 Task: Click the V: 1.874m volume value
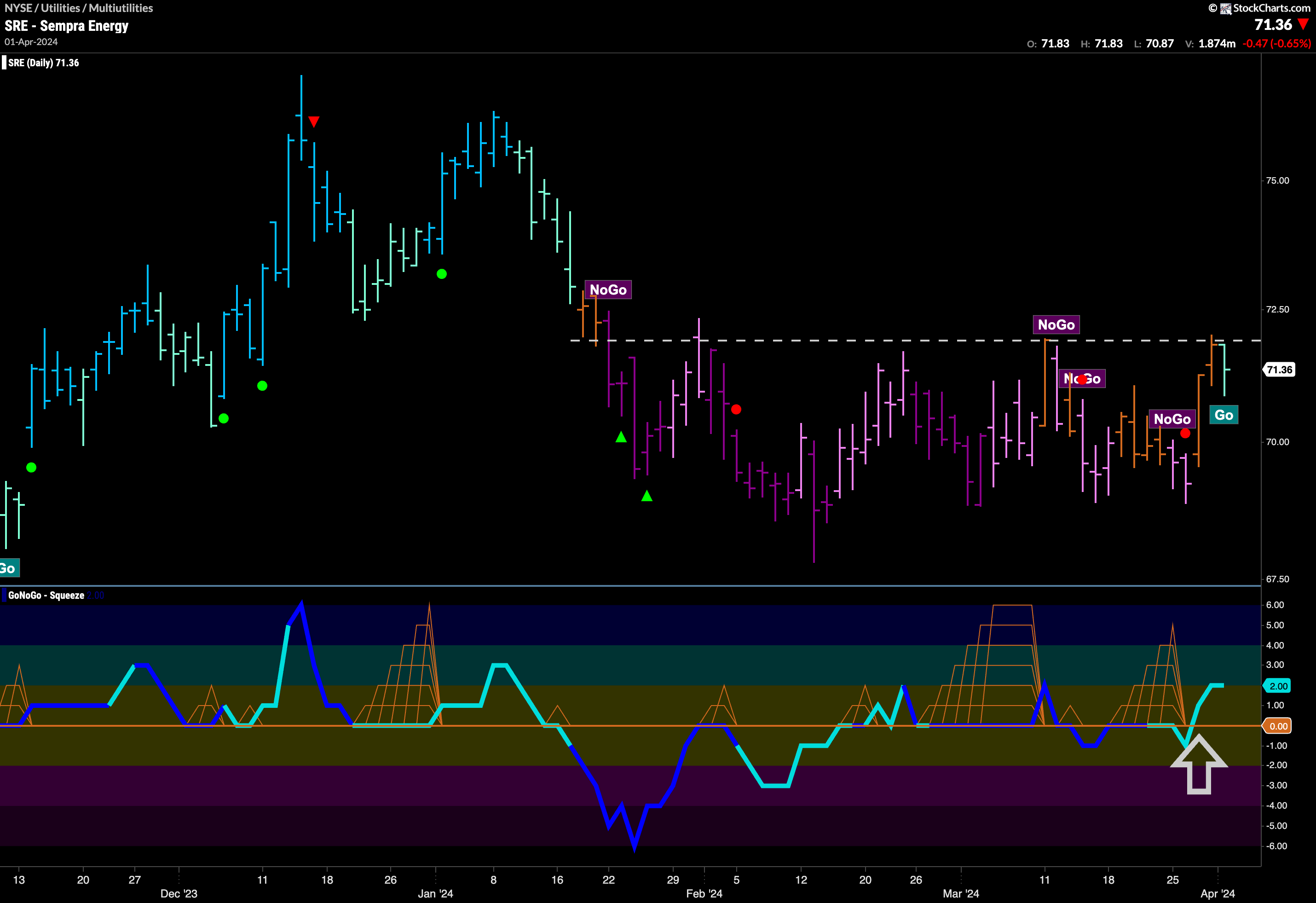[1210, 44]
